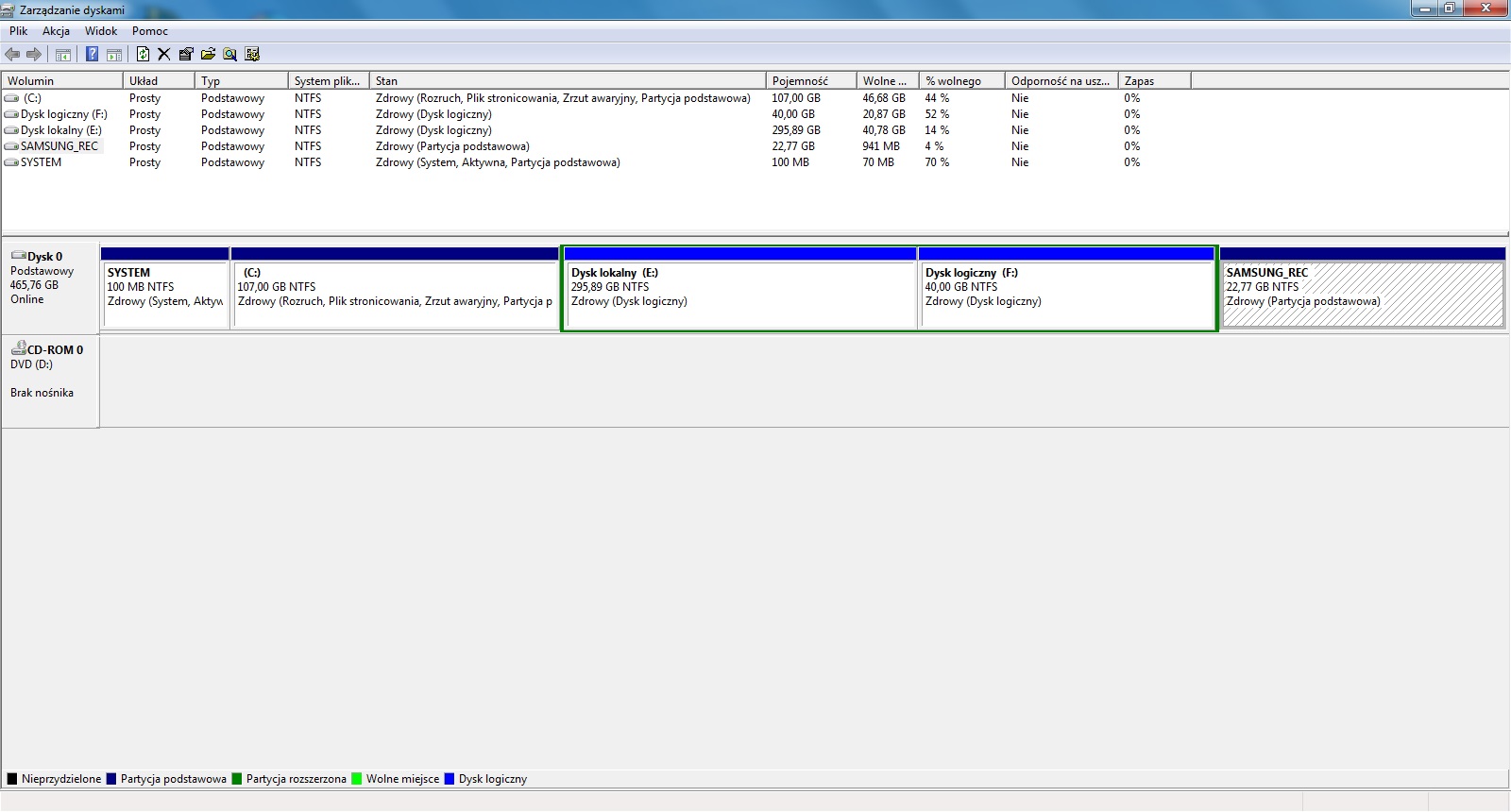Open the Widok menu
1511x812 pixels.
(x=101, y=31)
